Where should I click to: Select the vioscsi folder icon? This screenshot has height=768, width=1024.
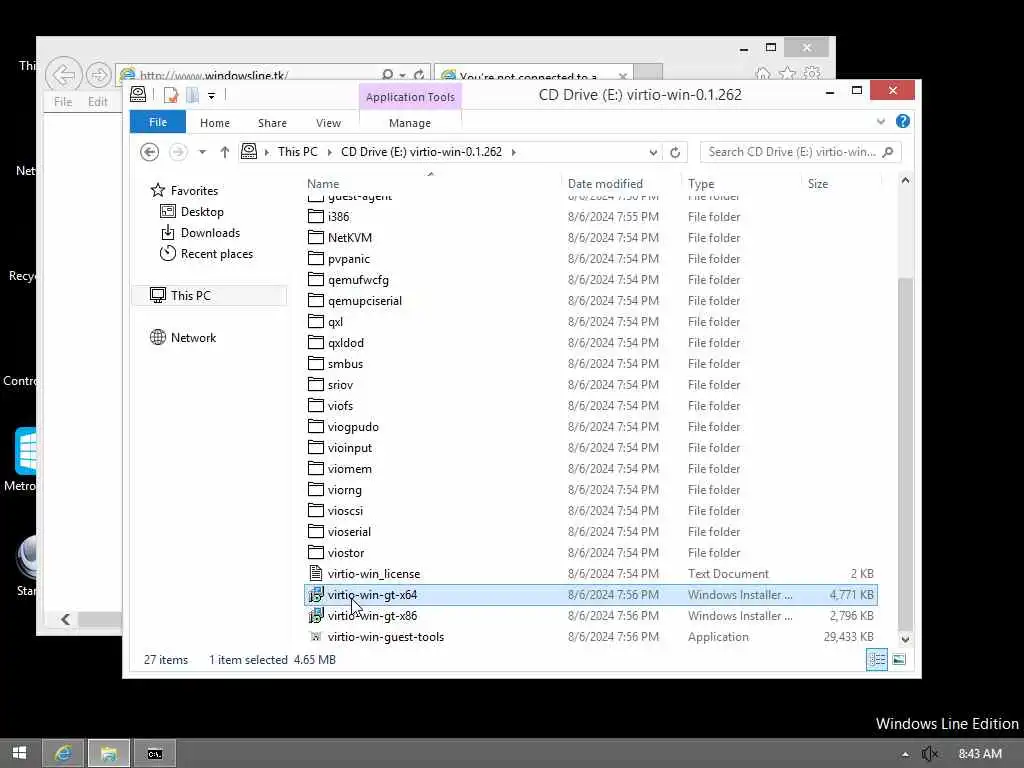tap(315, 510)
